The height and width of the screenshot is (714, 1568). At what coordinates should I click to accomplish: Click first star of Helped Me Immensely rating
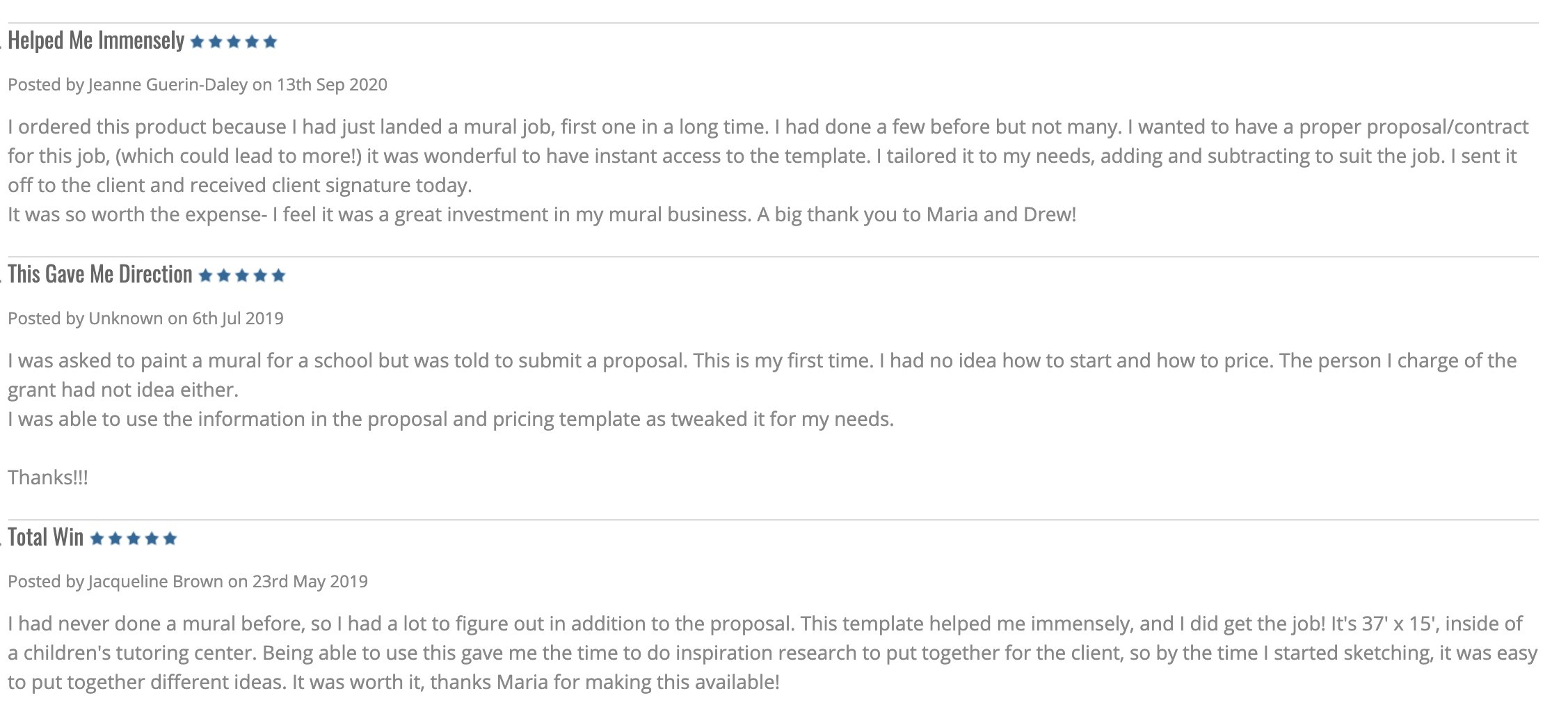[198, 42]
